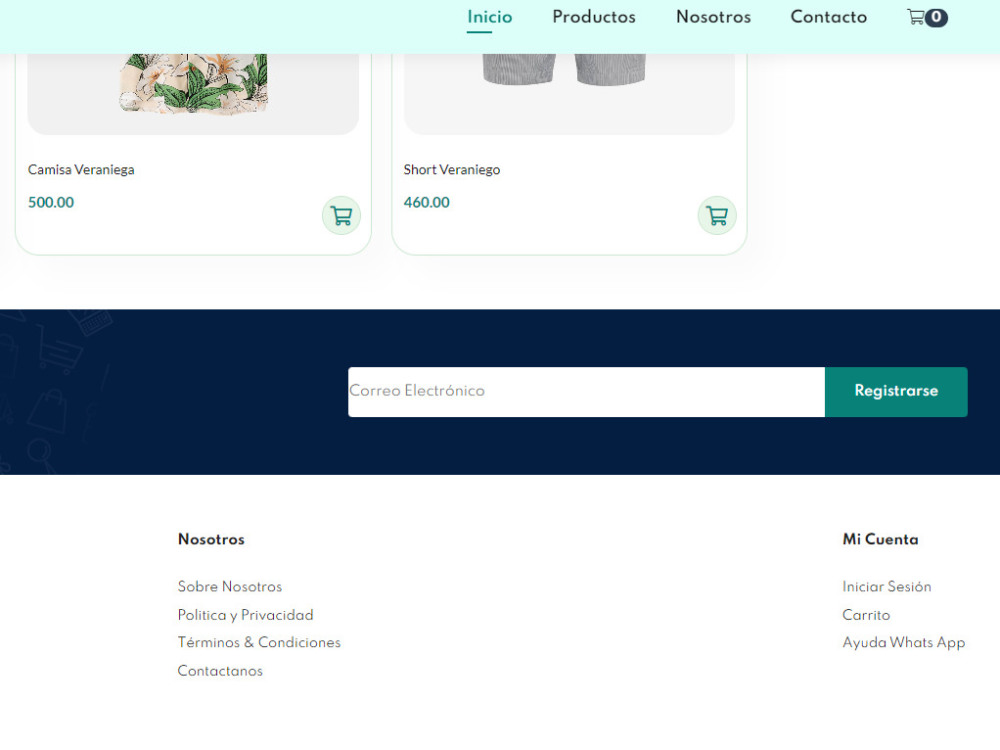Screen dimensions: 1000x750
Task: Open Términos & Condiciones link
Action: coord(259,642)
